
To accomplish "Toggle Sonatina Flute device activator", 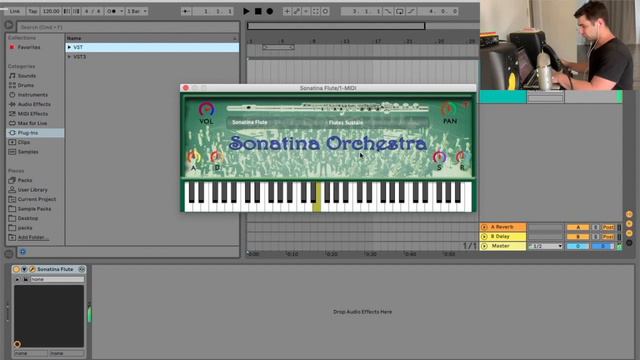I will pyautogui.click(x=16, y=269).
